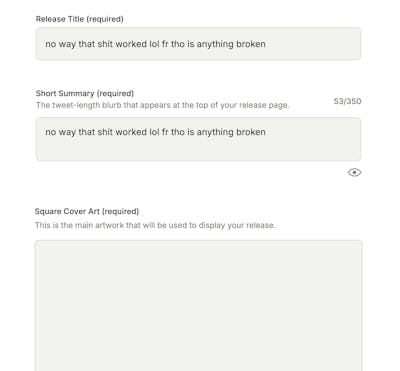Place cursor on "broken" in Short Summary
Viewport: 400px width, 371px height.
tap(251, 132)
